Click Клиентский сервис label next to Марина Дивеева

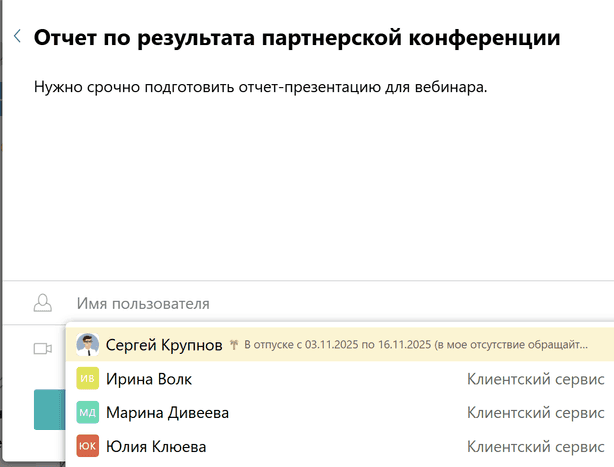(x=535, y=412)
